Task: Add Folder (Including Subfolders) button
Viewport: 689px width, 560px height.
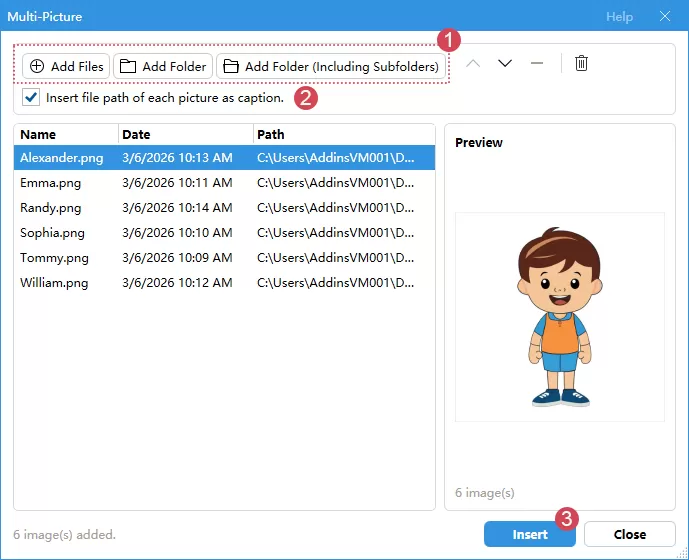Action: click(x=331, y=66)
